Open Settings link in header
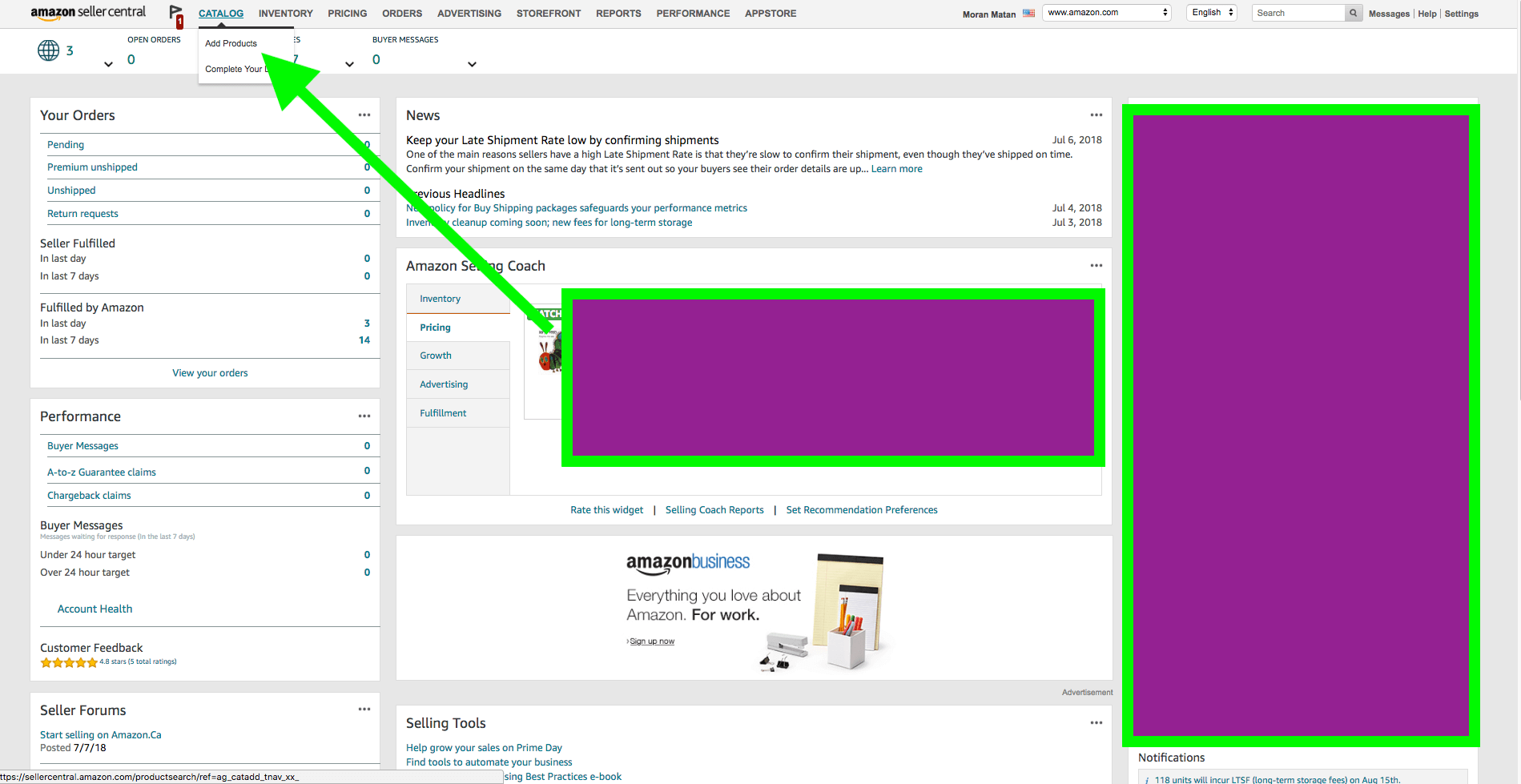This screenshot has height=784, width=1521. click(x=1461, y=14)
